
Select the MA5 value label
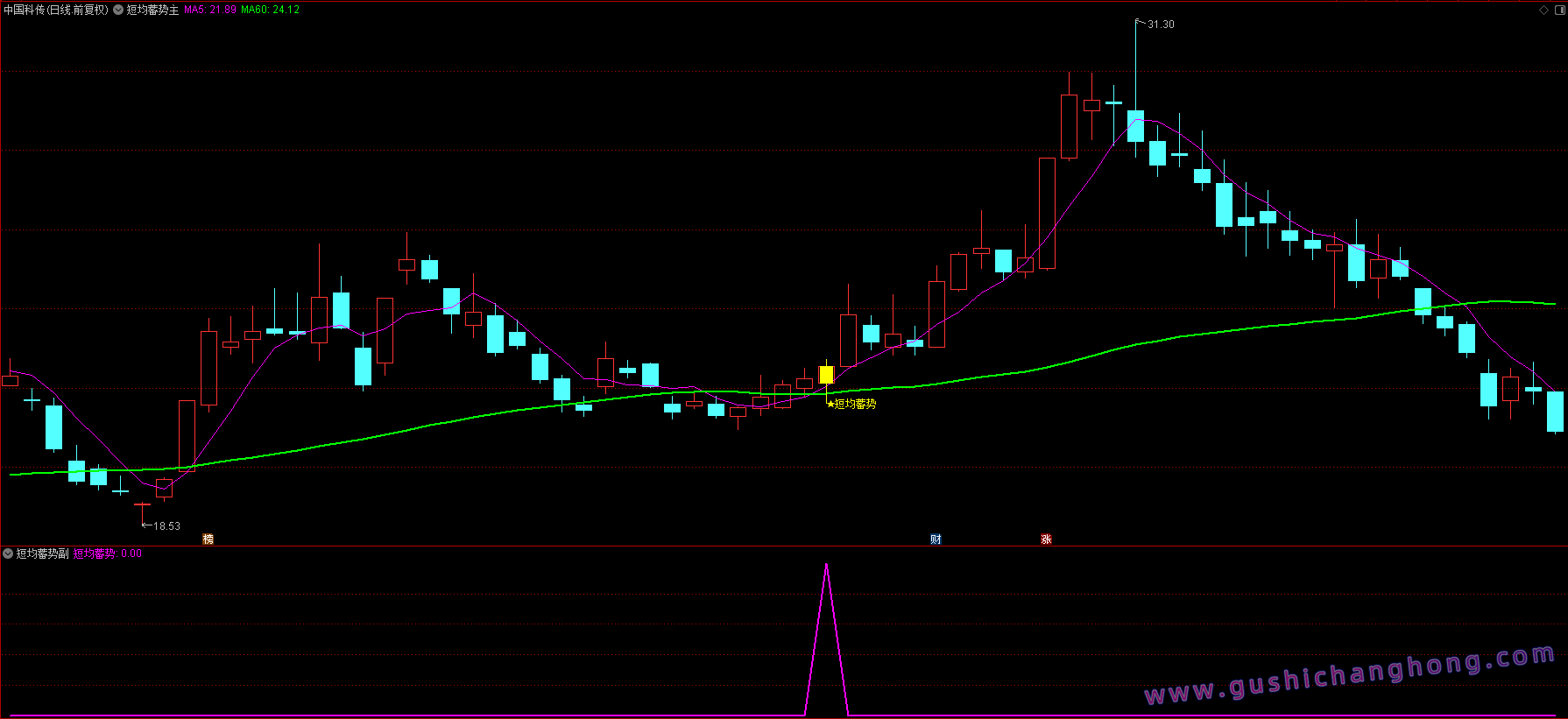click(x=210, y=10)
